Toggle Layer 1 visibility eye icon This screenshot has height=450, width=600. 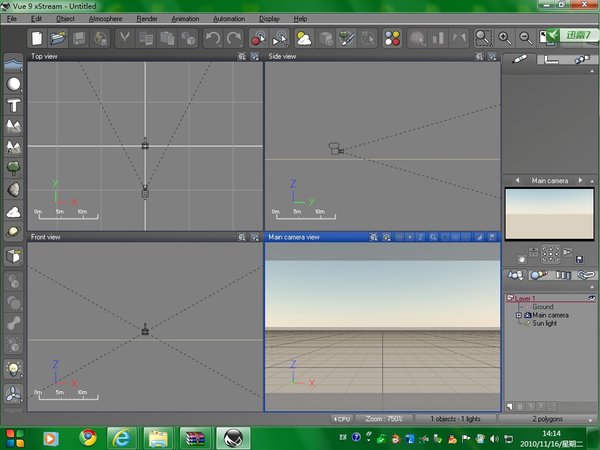tap(592, 298)
